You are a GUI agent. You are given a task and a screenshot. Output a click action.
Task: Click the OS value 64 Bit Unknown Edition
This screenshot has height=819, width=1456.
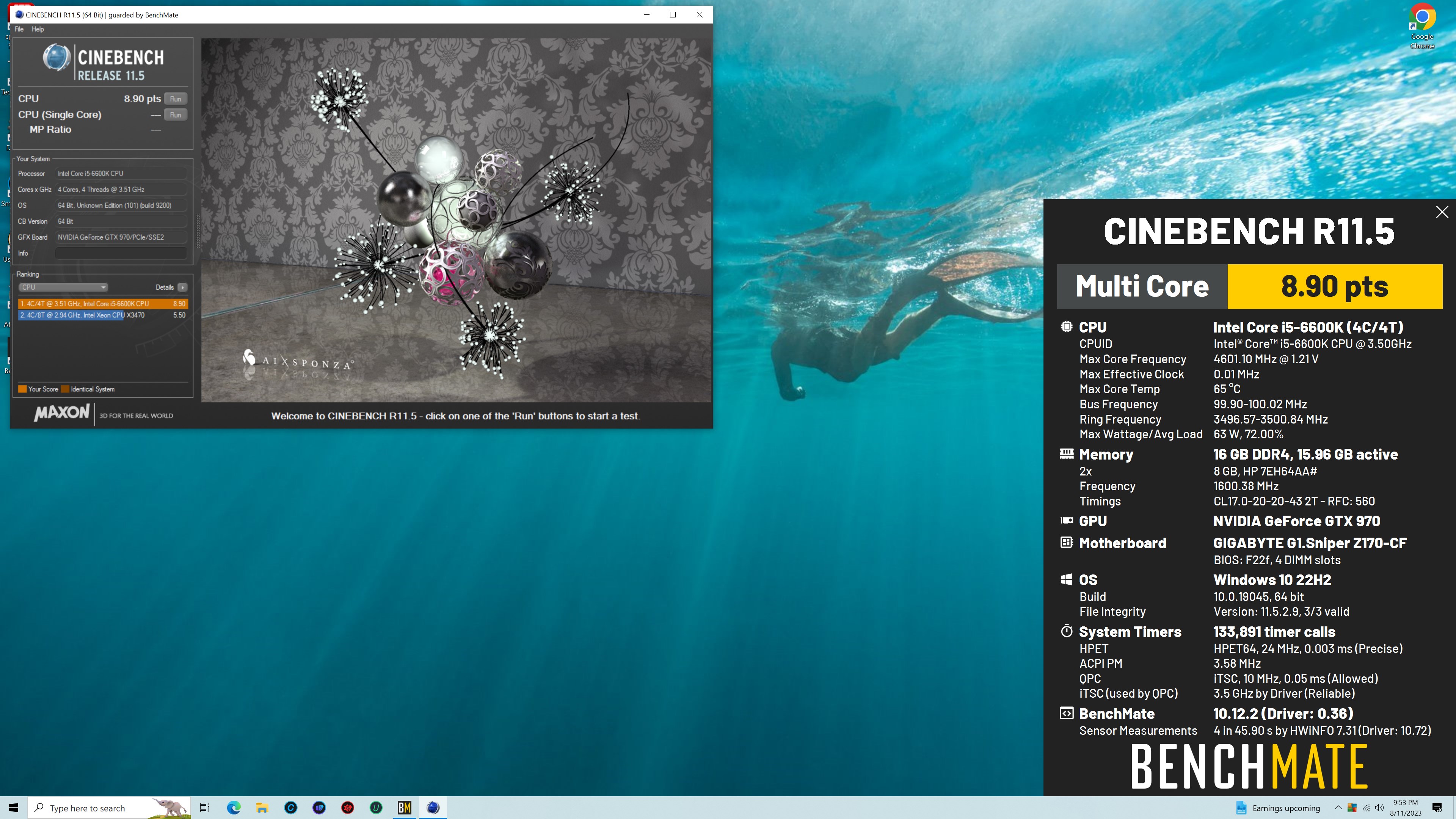pyautogui.click(x=121, y=205)
